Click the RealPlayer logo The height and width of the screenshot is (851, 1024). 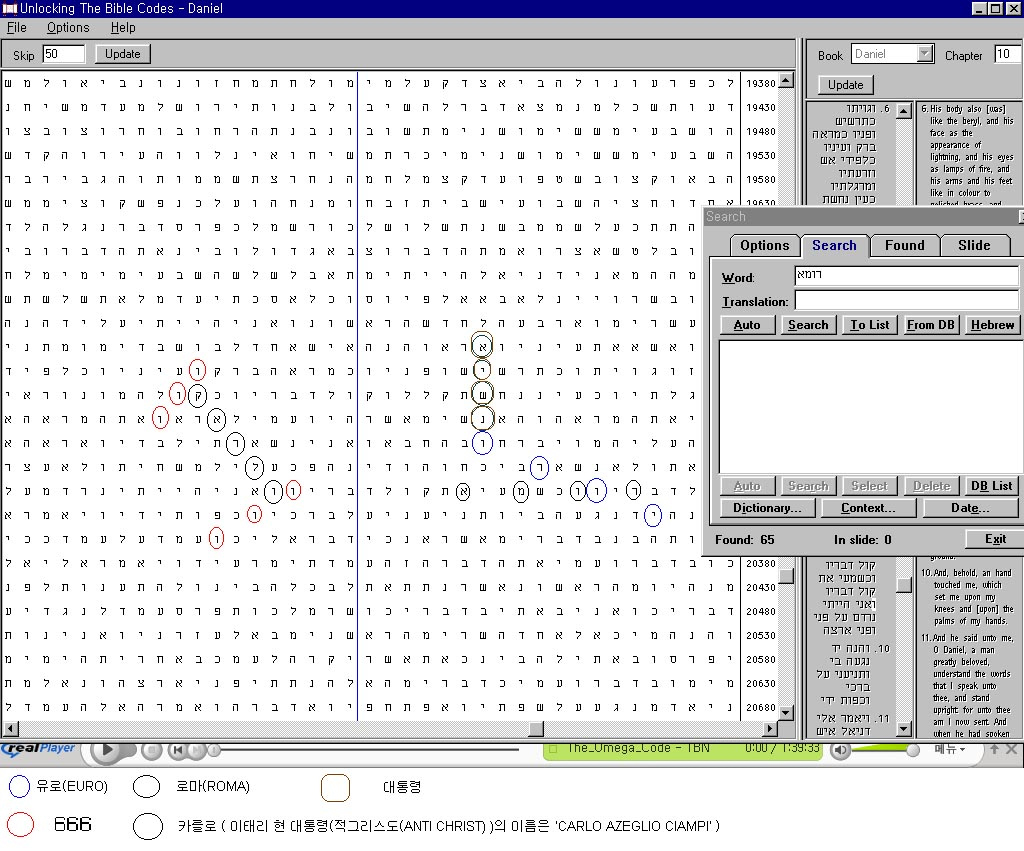pyautogui.click(x=38, y=749)
